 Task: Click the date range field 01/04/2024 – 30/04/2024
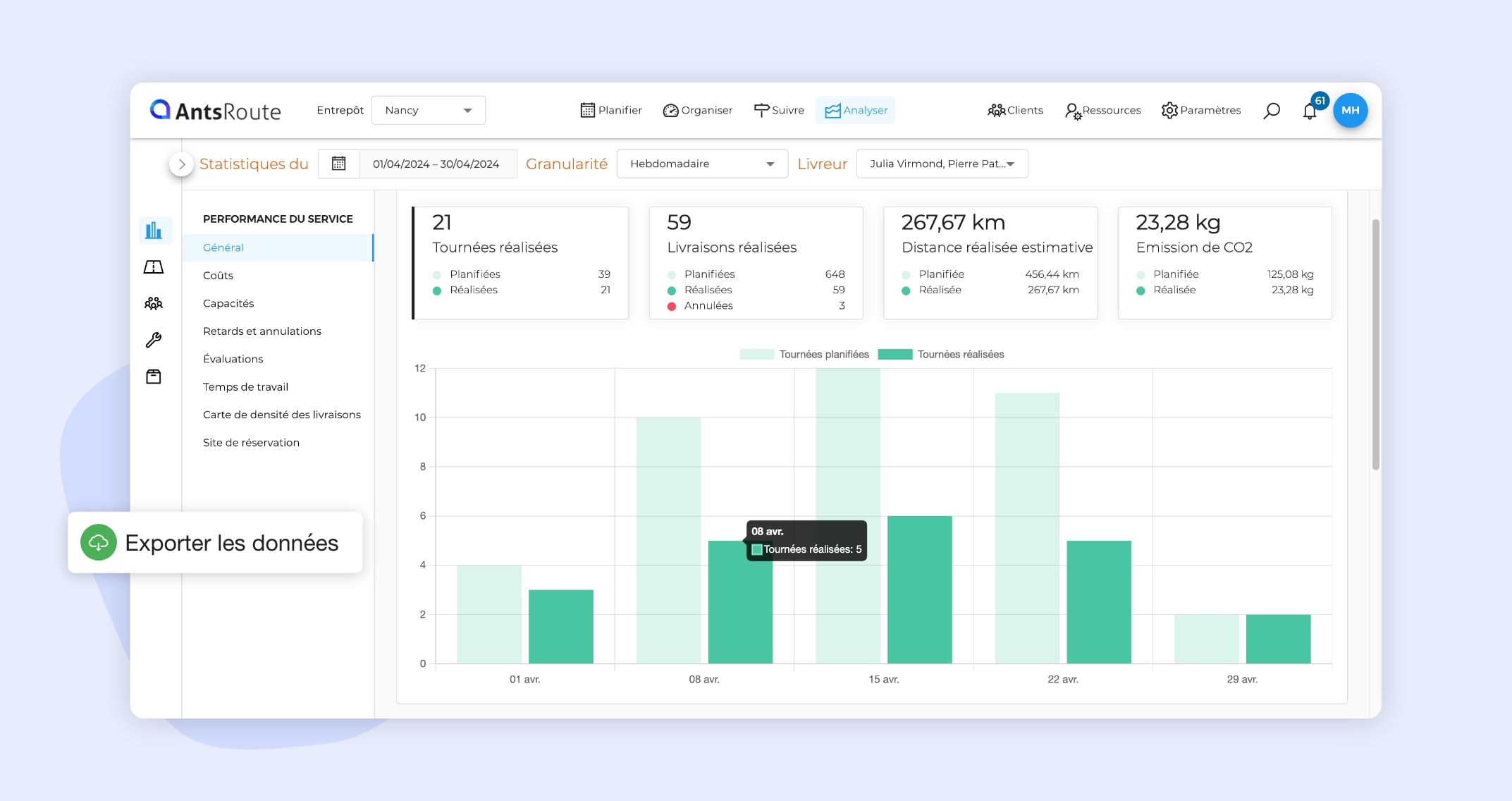tap(436, 164)
